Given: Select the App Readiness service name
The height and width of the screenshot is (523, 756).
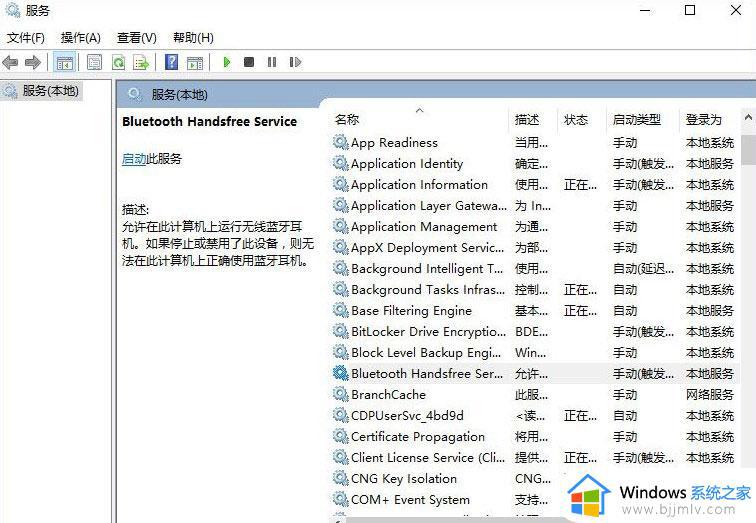Looking at the screenshot, I should tap(394, 143).
